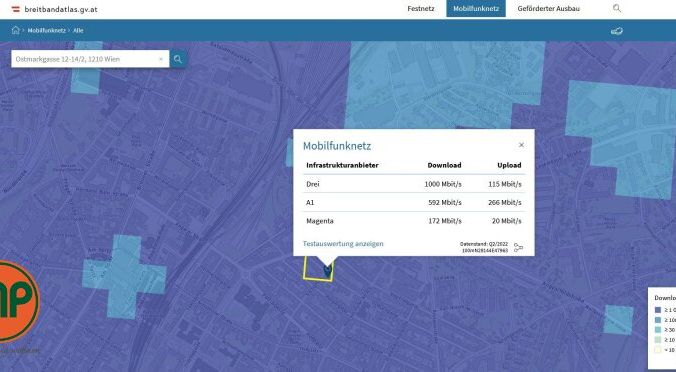Click into the address input field
Viewport: 676px width, 372px height.
point(84,59)
